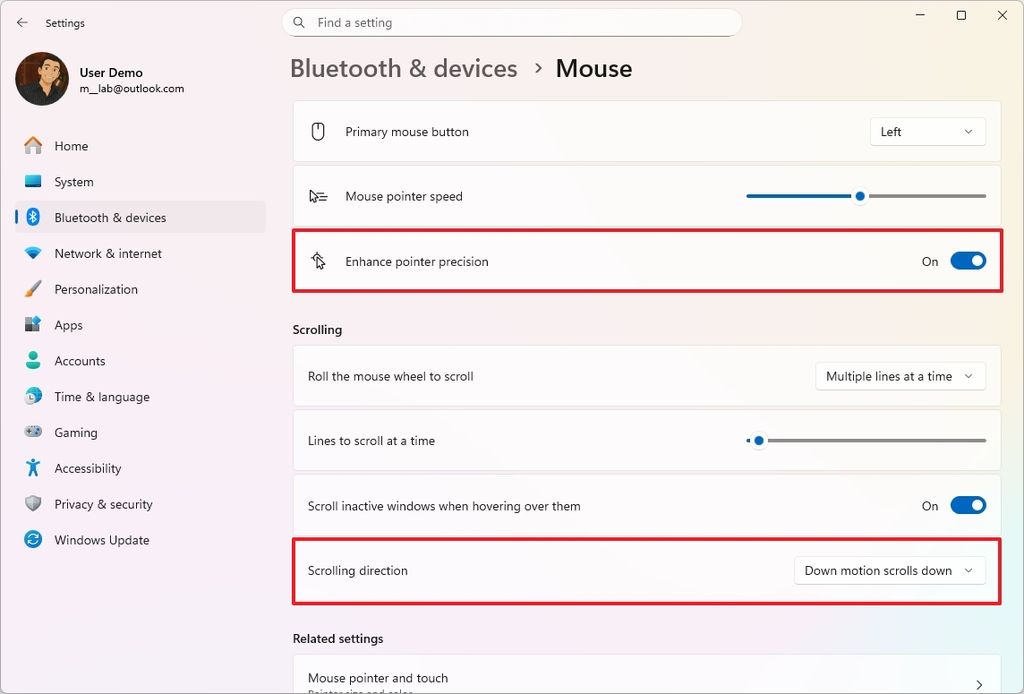Click the back arrow in Settings
This screenshot has height=694, width=1024.
[x=22, y=22]
